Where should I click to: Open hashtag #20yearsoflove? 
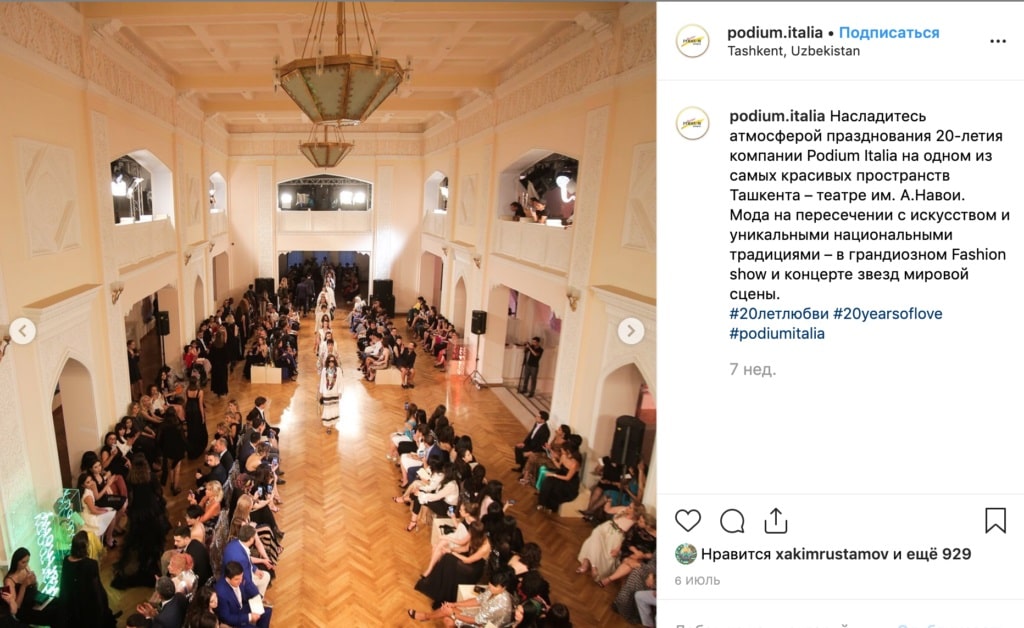click(x=888, y=313)
